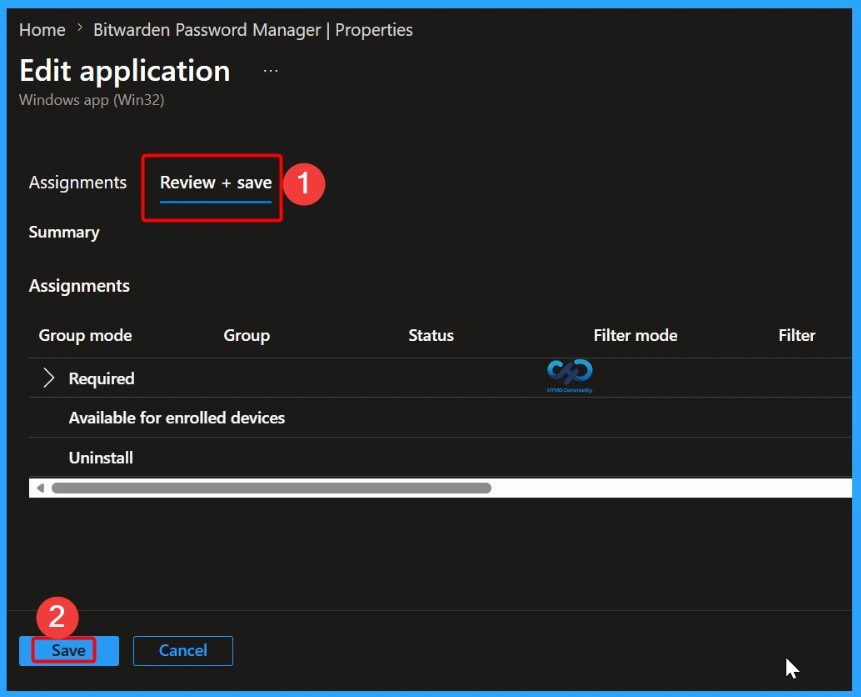
Task: Open the Home breadcrumb link
Action: (42, 30)
